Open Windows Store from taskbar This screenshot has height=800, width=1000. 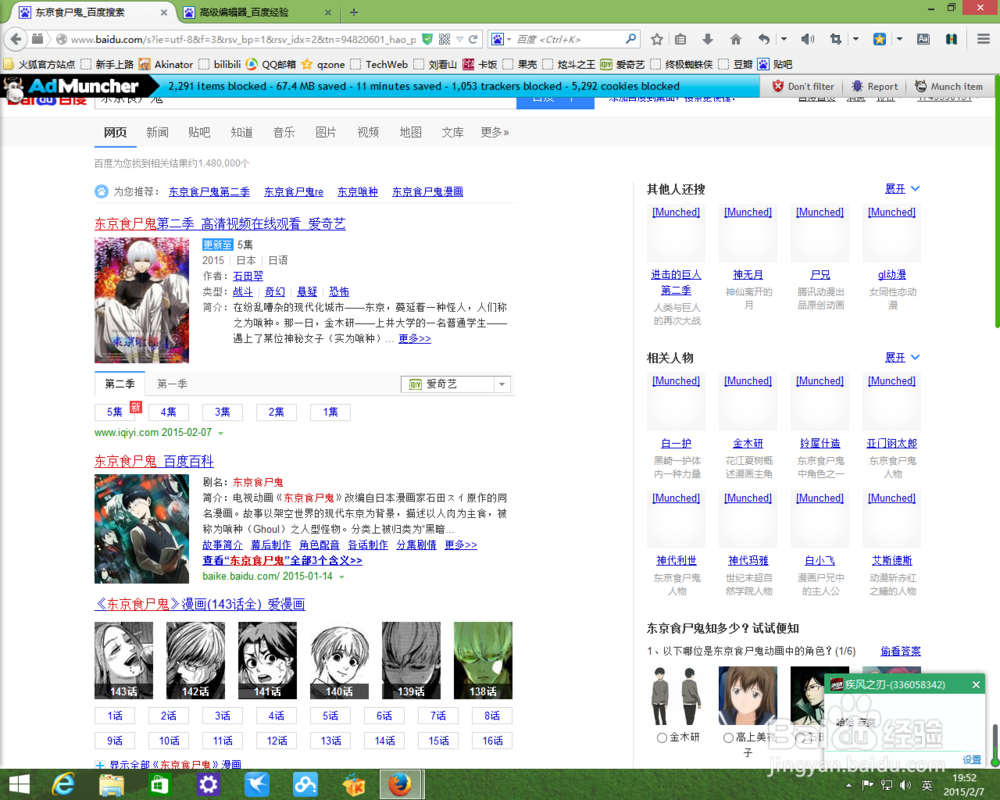coord(159,784)
